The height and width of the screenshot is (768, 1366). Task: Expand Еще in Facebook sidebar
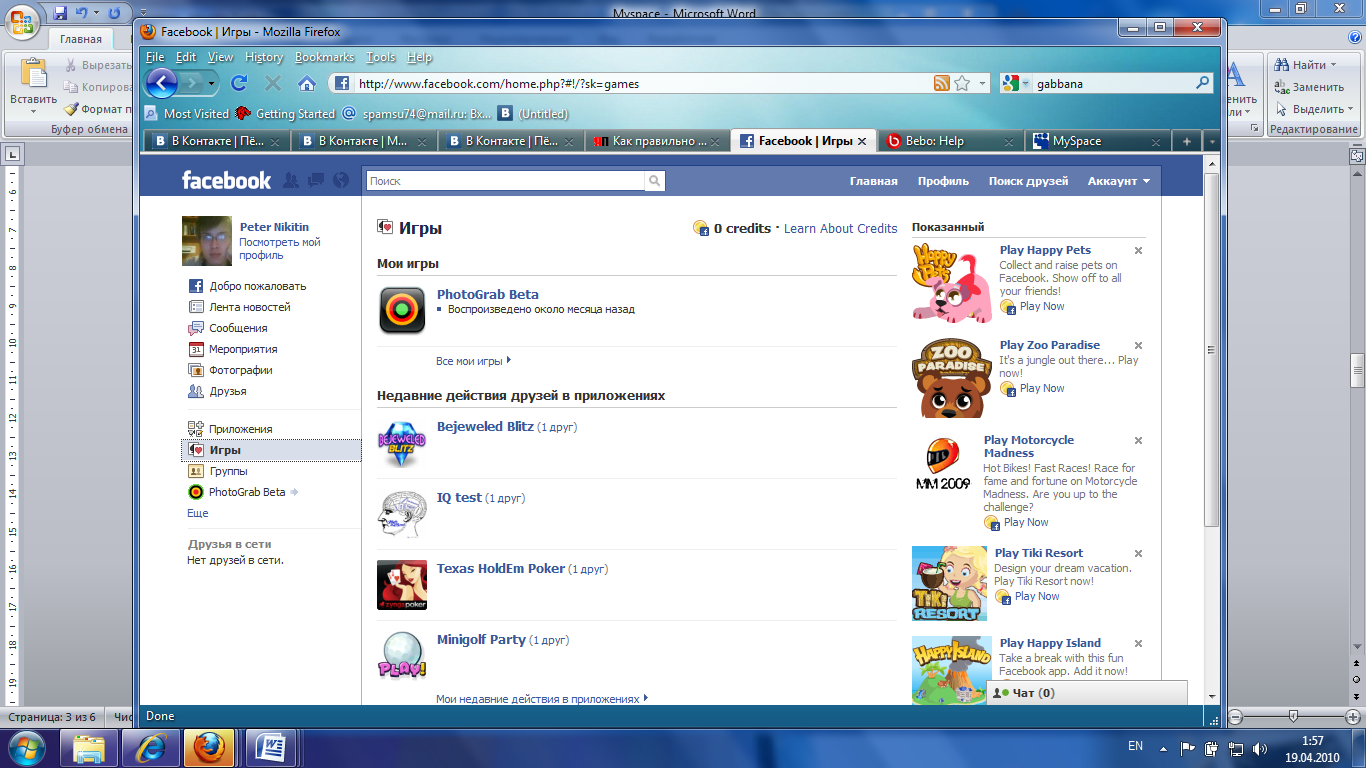198,513
